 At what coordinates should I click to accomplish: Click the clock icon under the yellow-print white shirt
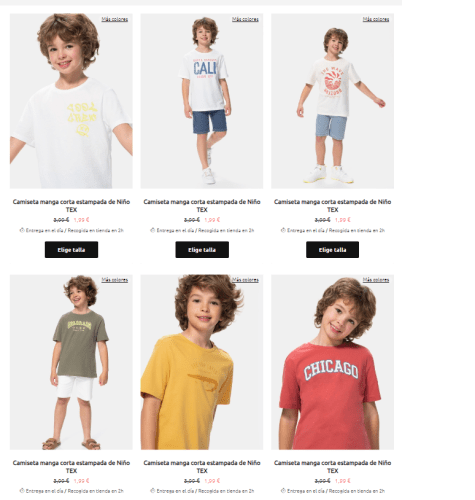(22, 230)
